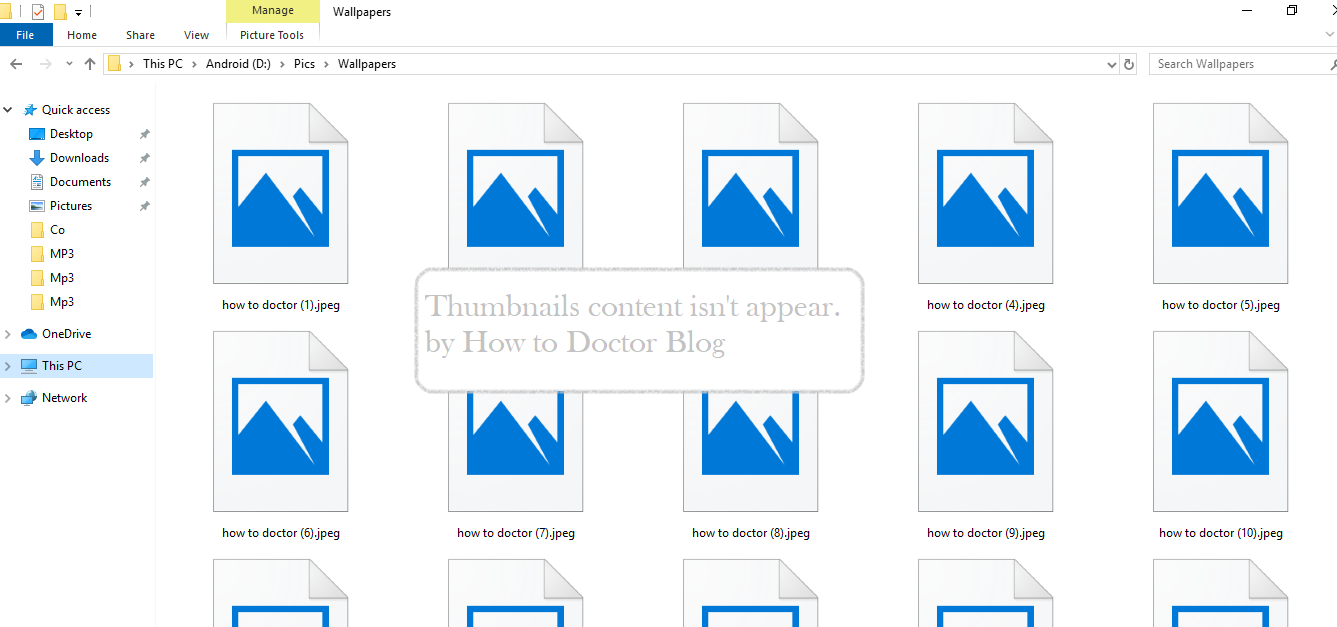Expand This PC in the navigation pane

[x=7, y=365]
